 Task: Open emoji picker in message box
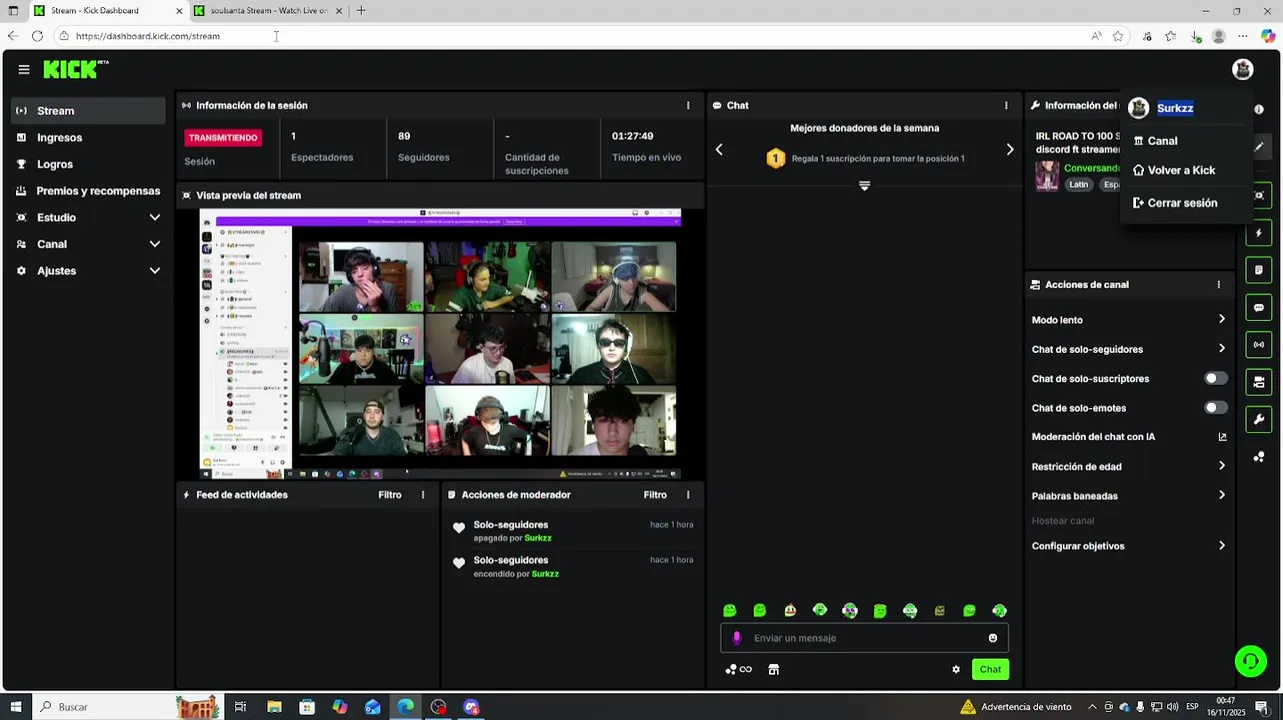coord(993,638)
